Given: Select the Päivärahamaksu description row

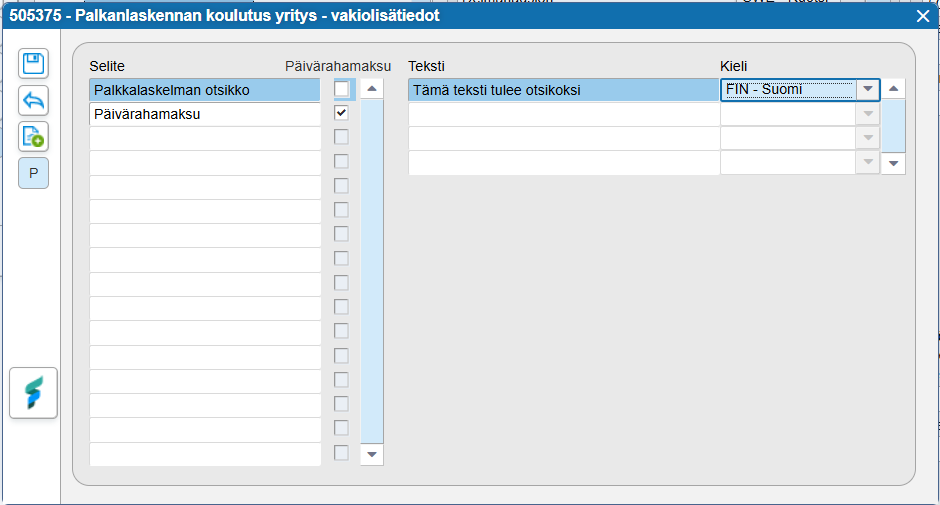Looking at the screenshot, I should pyautogui.click(x=205, y=114).
